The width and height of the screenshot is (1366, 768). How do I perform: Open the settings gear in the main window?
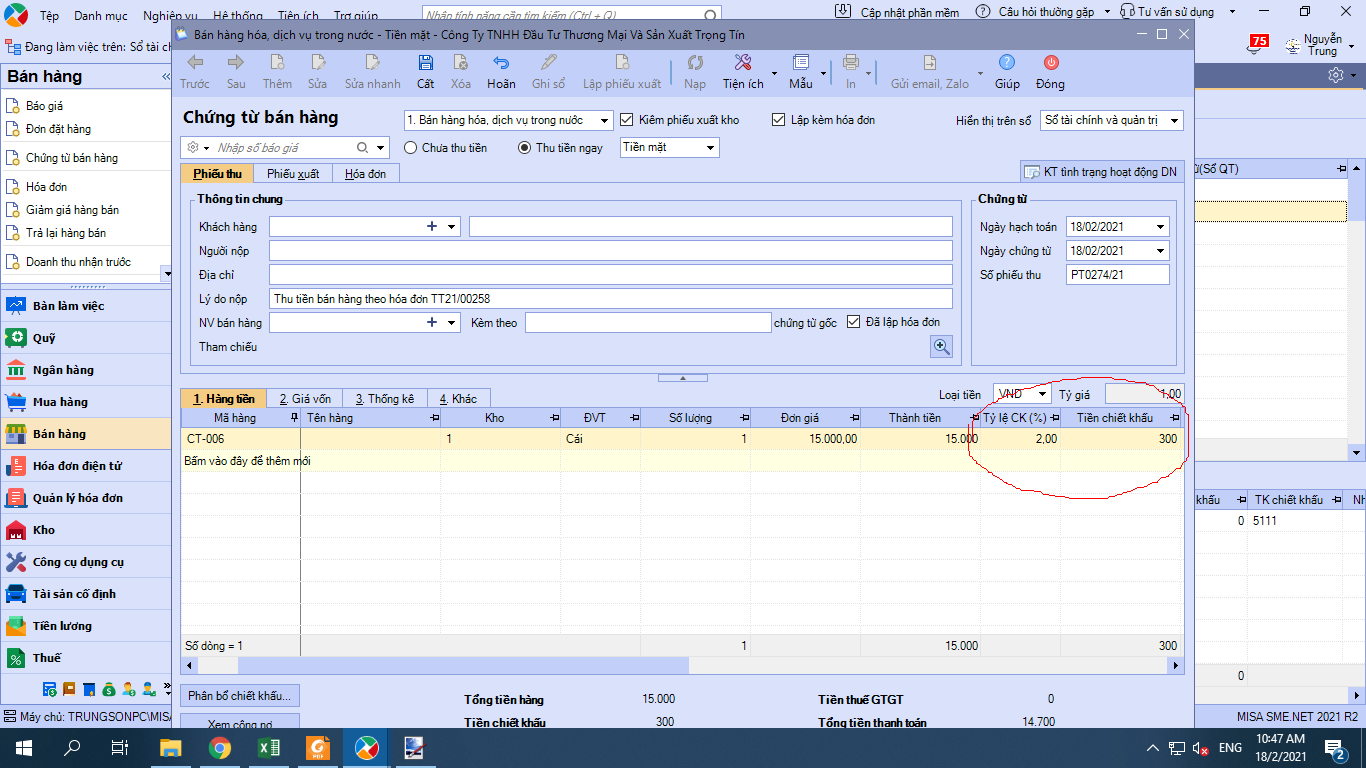point(1335,75)
